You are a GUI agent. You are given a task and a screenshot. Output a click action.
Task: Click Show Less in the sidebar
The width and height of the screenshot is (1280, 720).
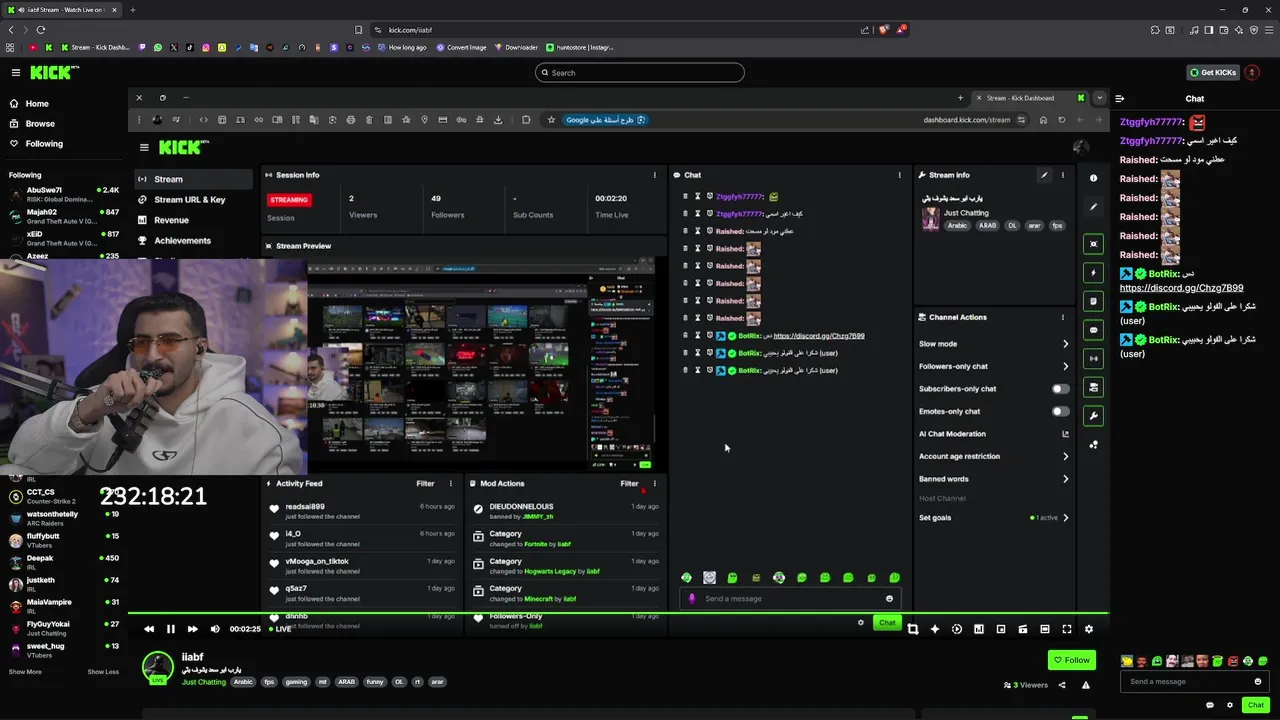[103, 672]
